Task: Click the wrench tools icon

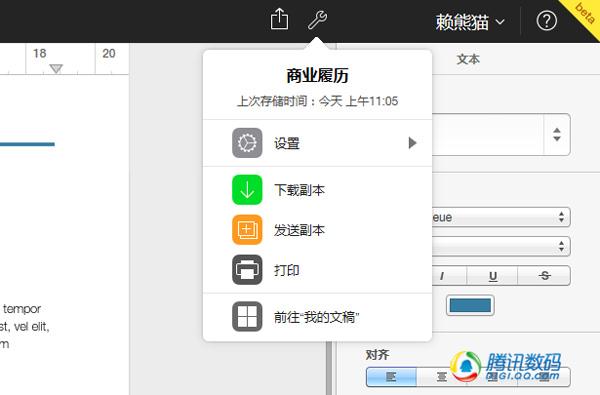Action: [317, 20]
